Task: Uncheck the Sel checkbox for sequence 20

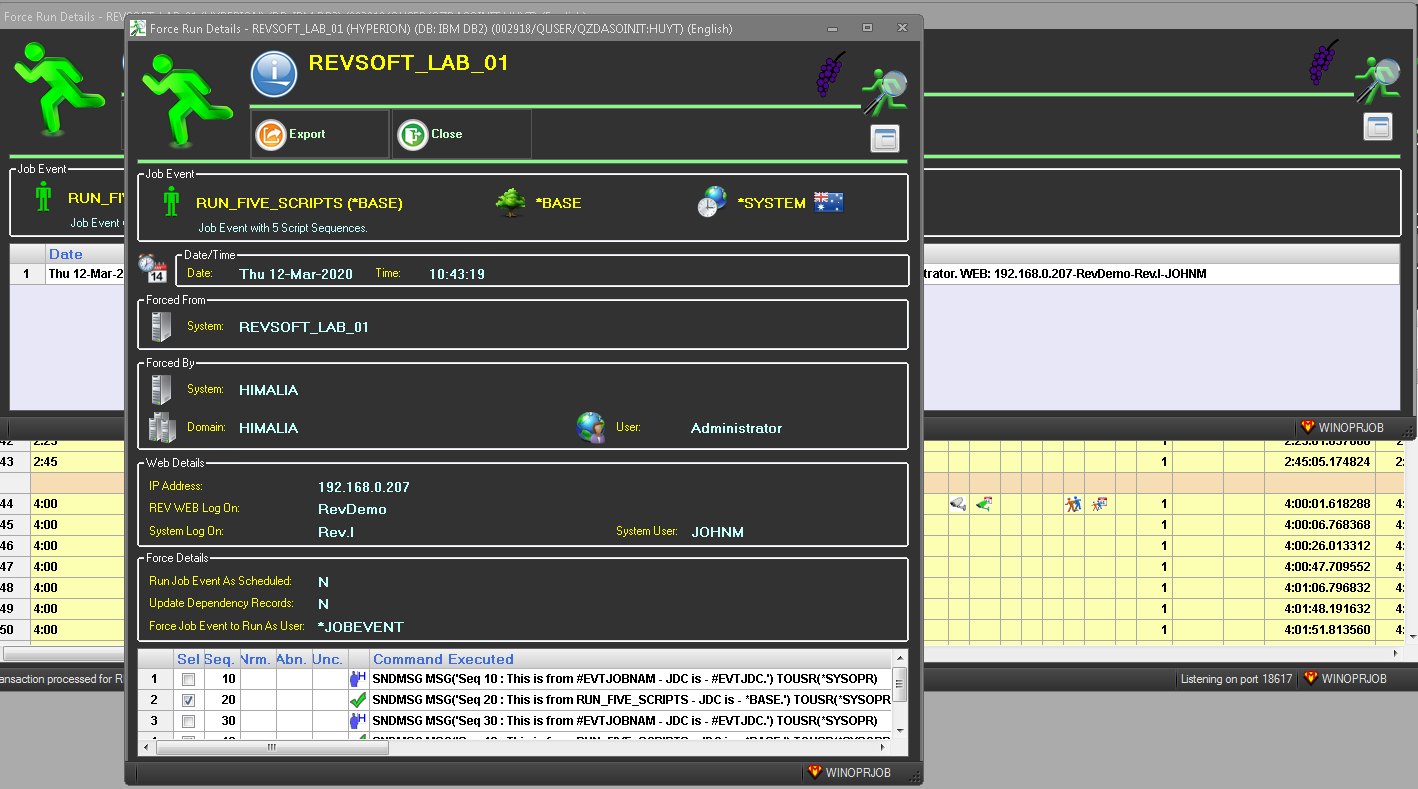Action: tap(188, 700)
